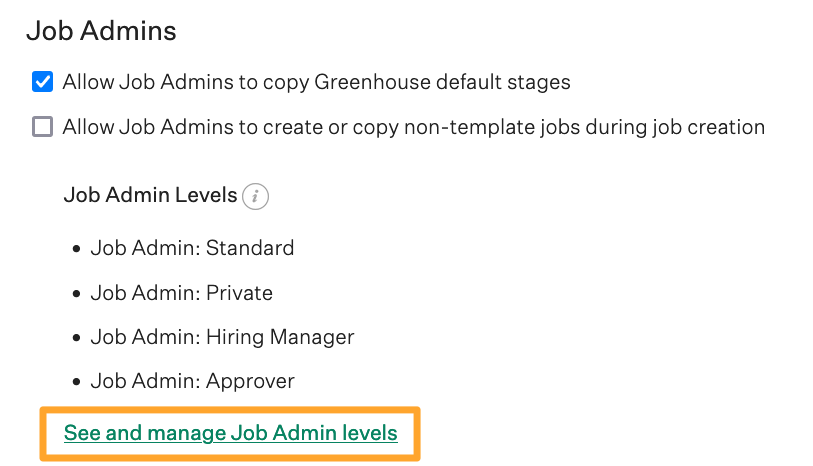Select the Job Admin: Standard list item
Screen dimensions: 813x466
pos(192,247)
